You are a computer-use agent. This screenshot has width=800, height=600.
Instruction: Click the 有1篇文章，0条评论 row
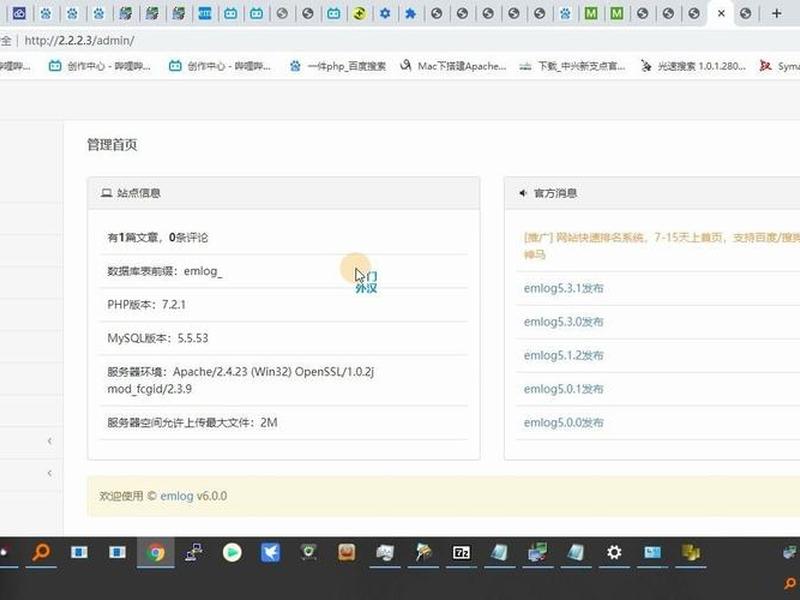(x=284, y=237)
